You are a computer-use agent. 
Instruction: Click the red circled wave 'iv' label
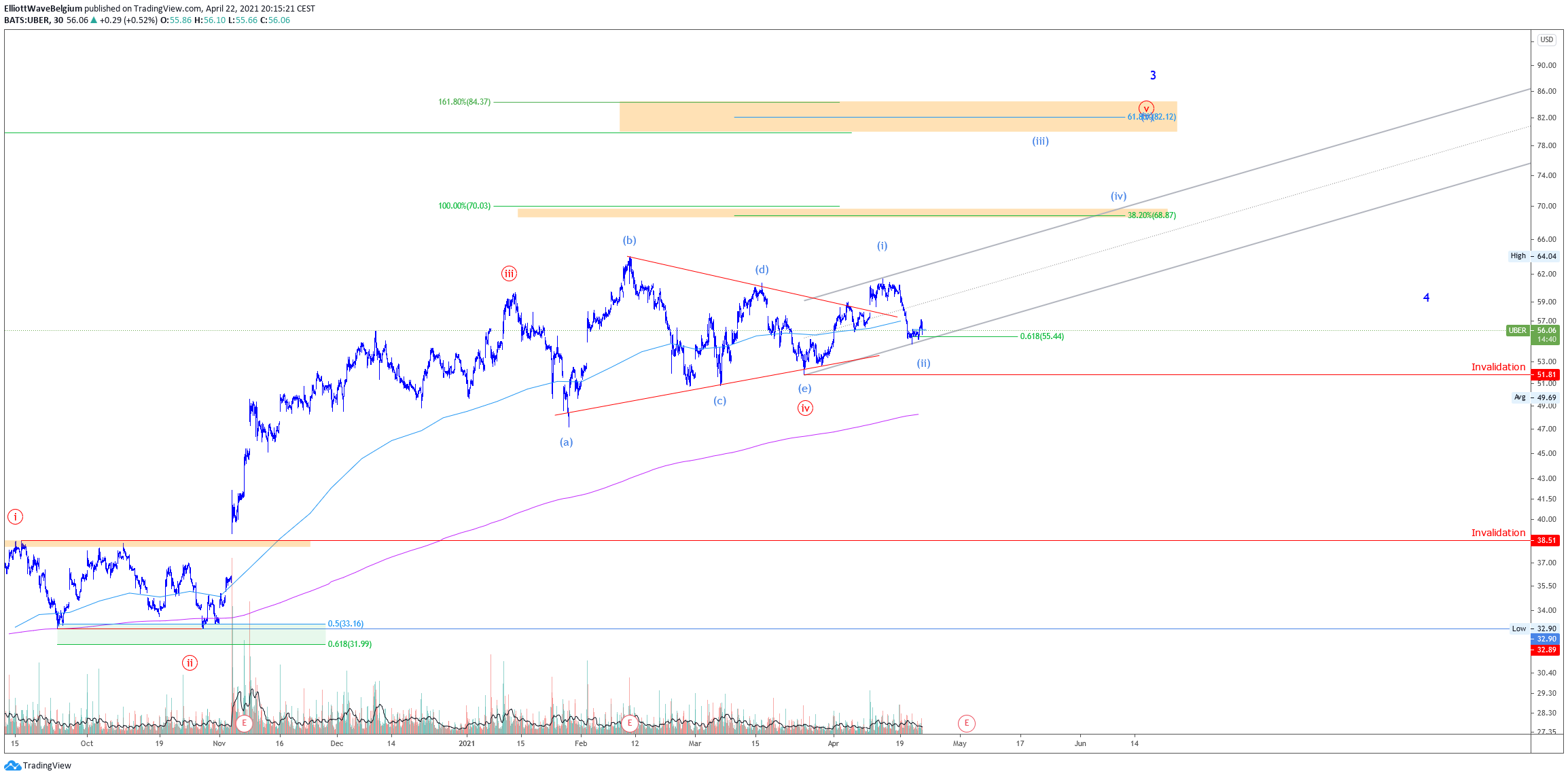coord(805,408)
